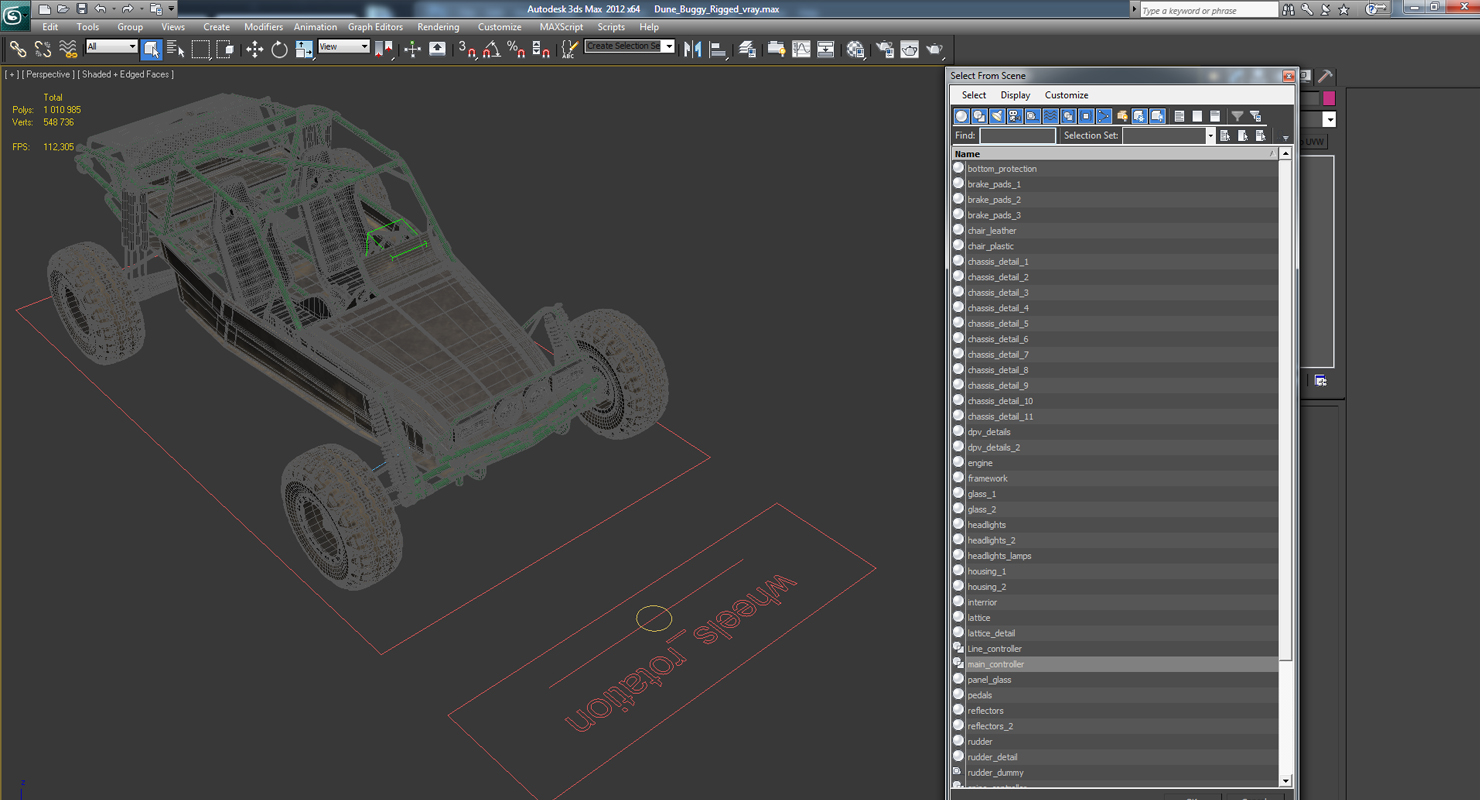Toggle Percent Snap icon
Viewport: 1480px width, 800px height.
click(x=516, y=49)
